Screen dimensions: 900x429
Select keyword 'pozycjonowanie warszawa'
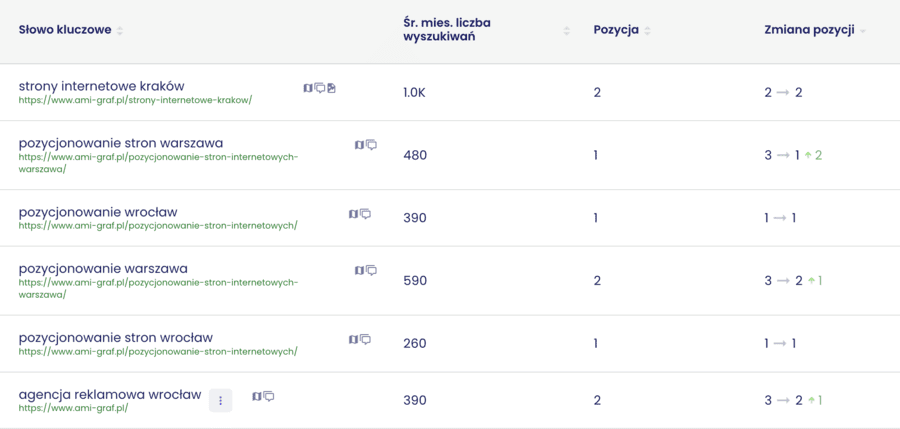click(x=103, y=269)
